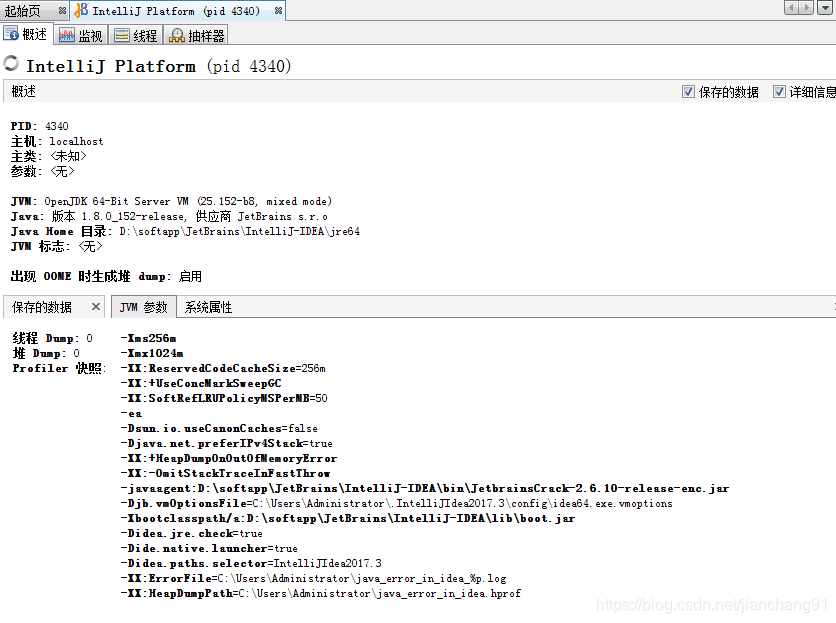
Task: Open the 抽样器 sampler tab
Action: [x=196, y=35]
